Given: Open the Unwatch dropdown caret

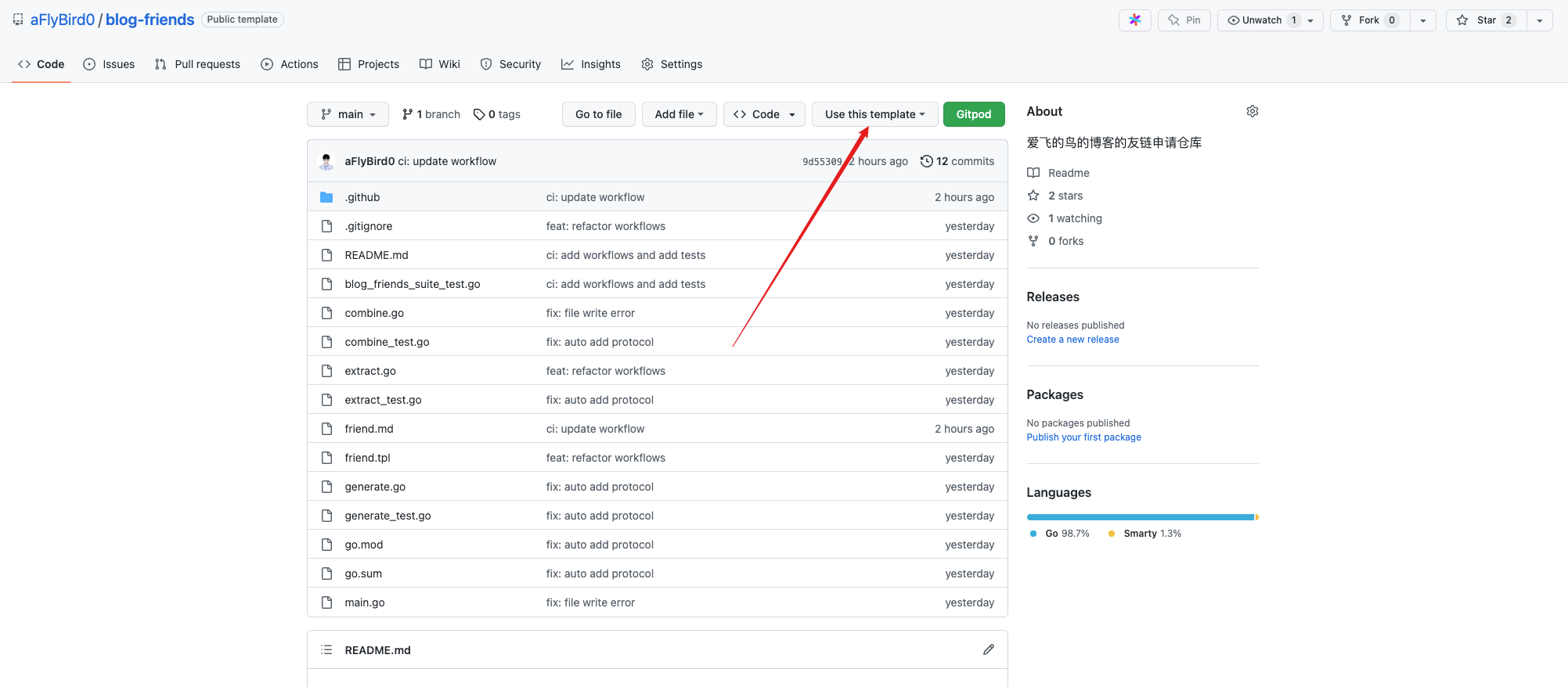Looking at the screenshot, I should coord(1310,20).
